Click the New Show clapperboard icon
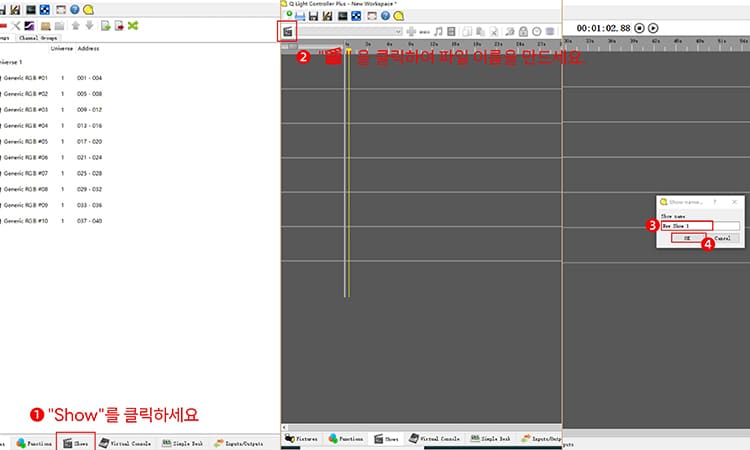750x450 pixels. pyautogui.click(x=287, y=32)
